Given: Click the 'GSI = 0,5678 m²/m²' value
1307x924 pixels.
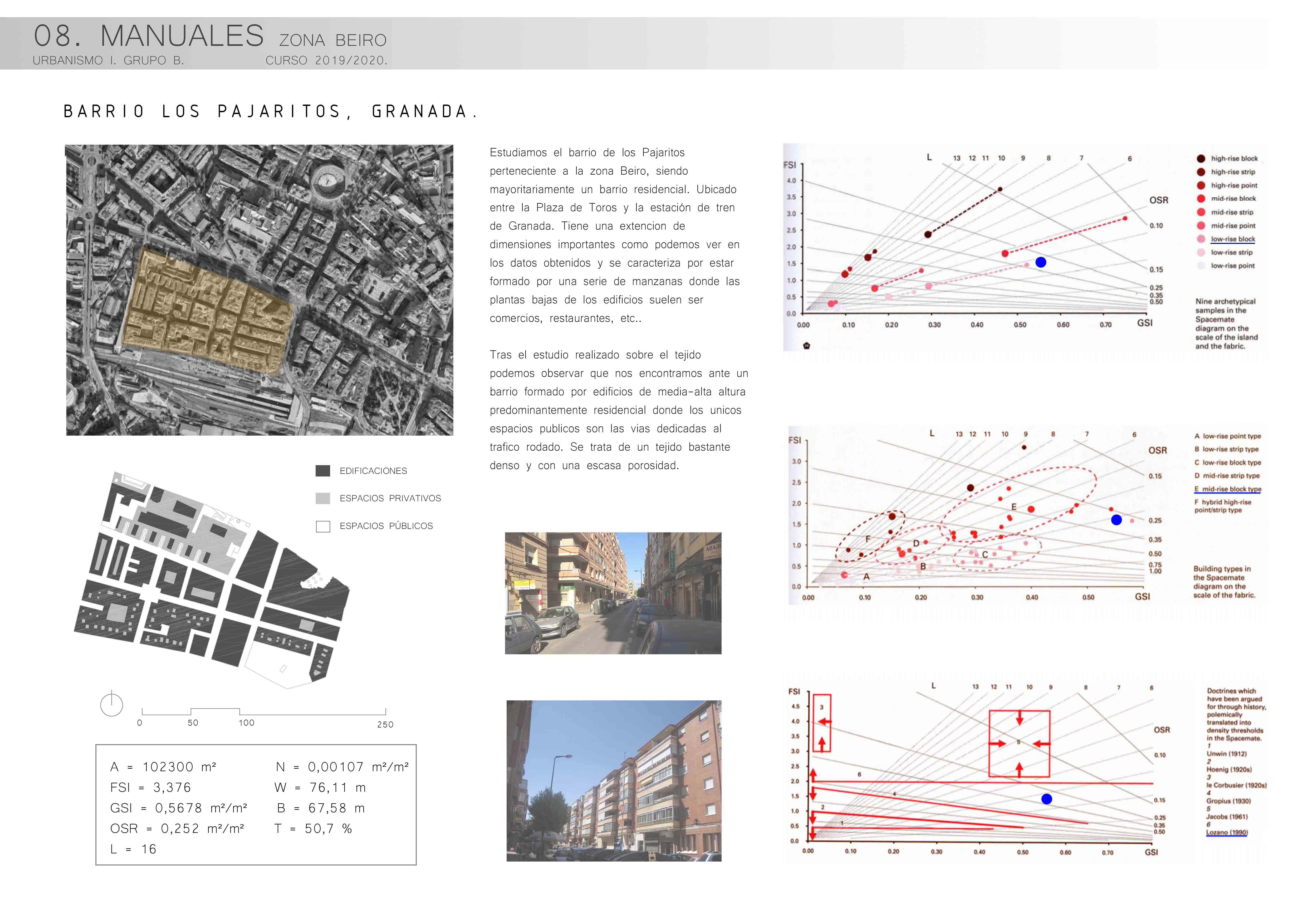Looking at the screenshot, I should [x=179, y=808].
